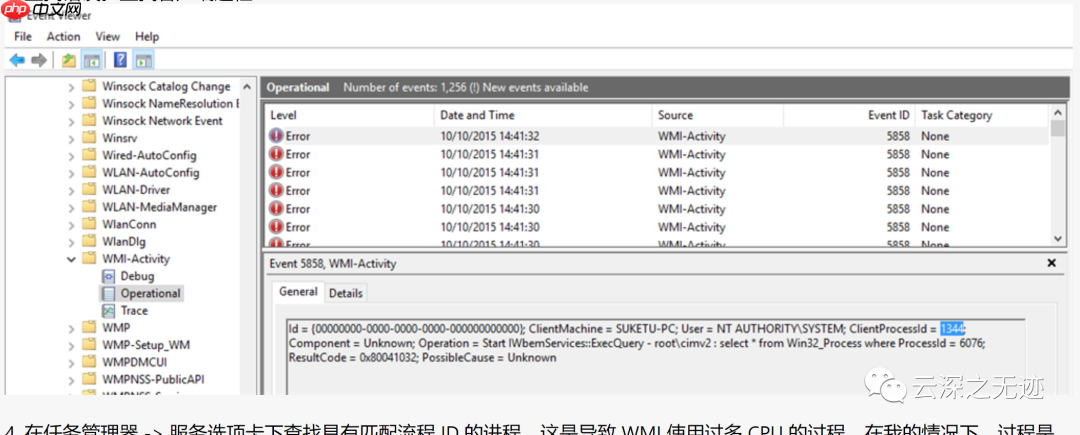Sort events by Source column header
Viewport: 1080px width, 435px height.
717,116
